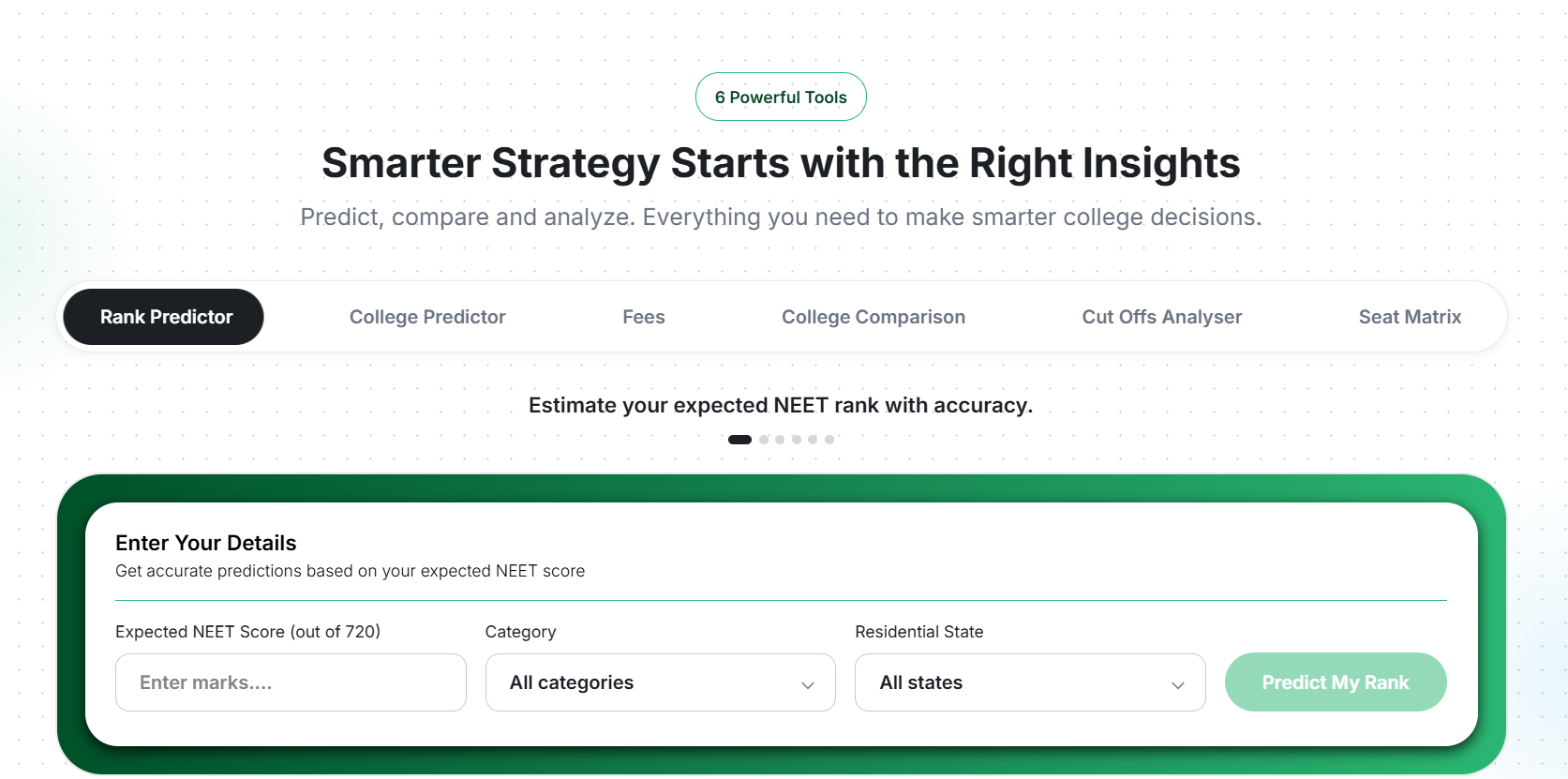Jump to the third carousel dot

tap(780, 439)
